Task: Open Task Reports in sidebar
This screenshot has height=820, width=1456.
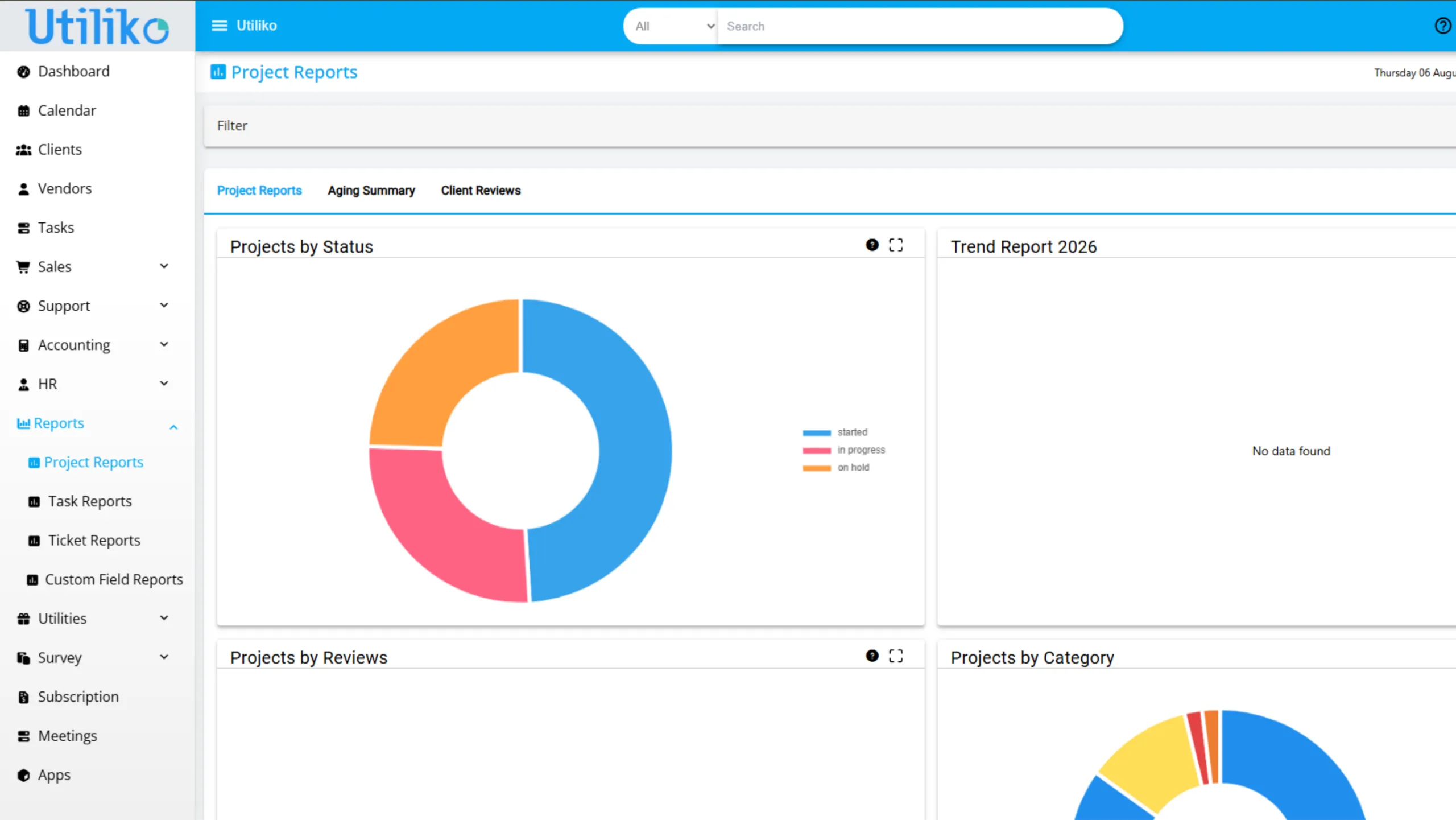Action: (90, 501)
